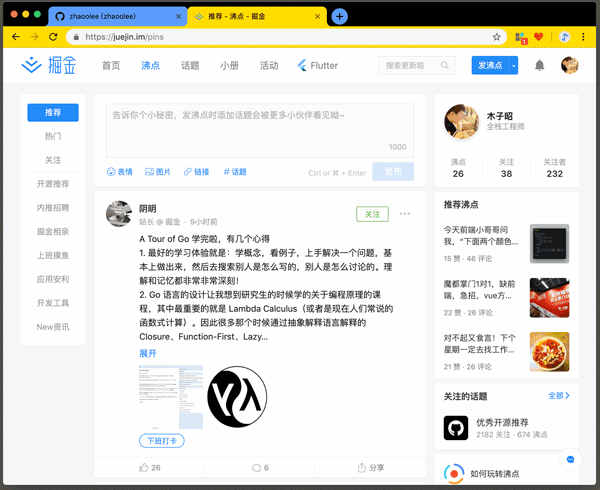600x490 pixels.
Task: Expand post text with 展开
Action: (148, 353)
